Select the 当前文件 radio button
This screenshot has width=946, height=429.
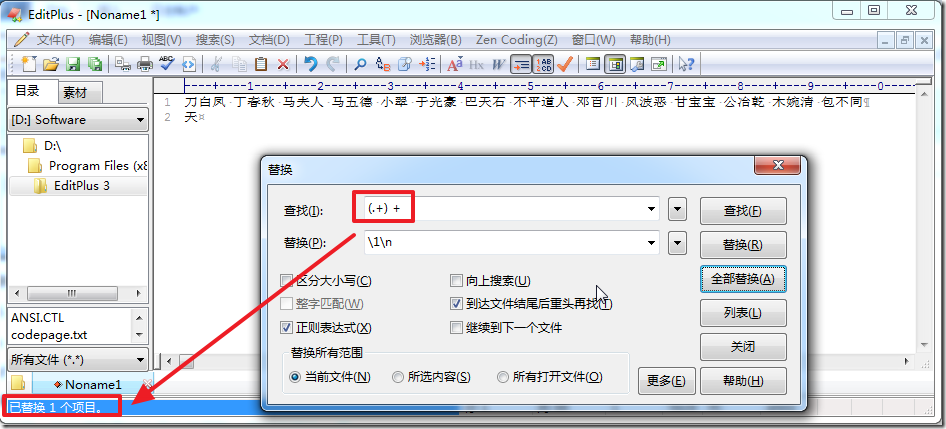pos(295,377)
